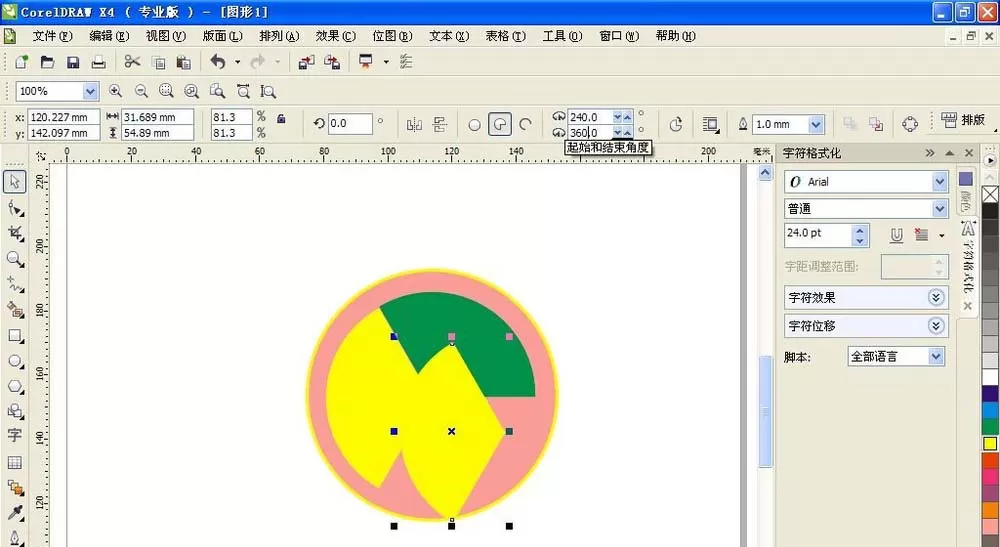Save the document with floppy icon
Image resolution: width=1000 pixels, height=547 pixels.
tap(73, 62)
